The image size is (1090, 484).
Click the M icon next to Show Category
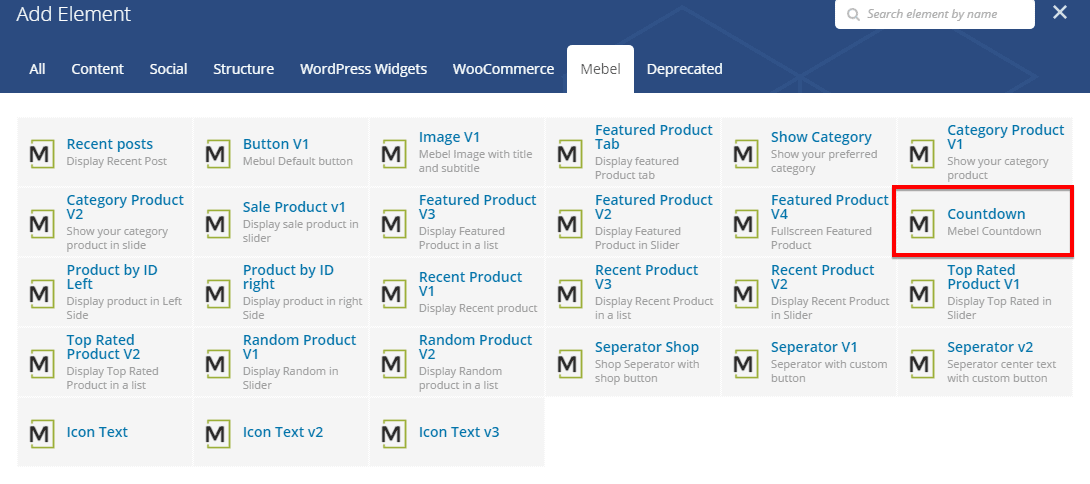(745, 153)
